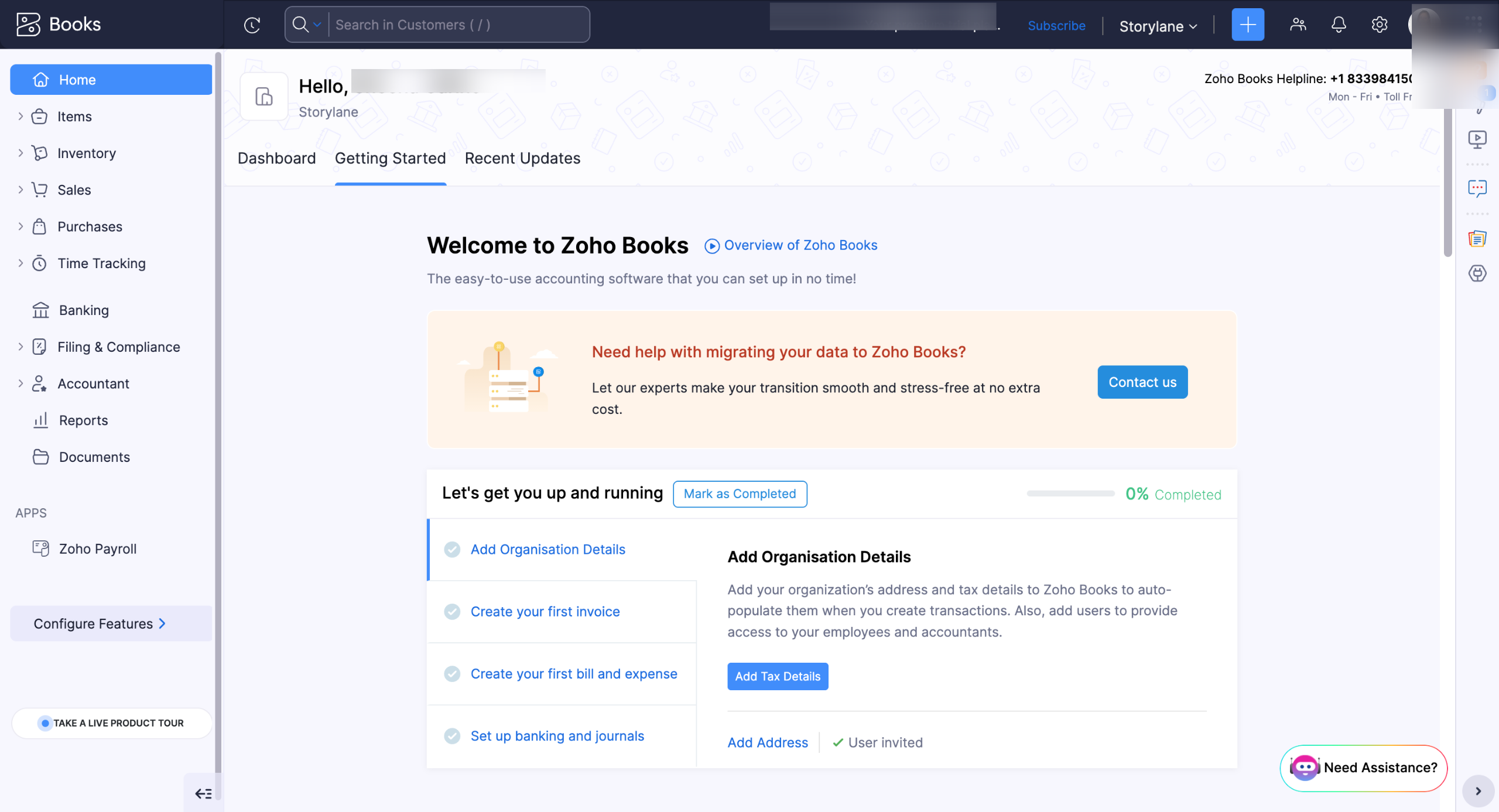Open the Overview of Zoho Books link
The image size is (1499, 812).
(x=800, y=245)
